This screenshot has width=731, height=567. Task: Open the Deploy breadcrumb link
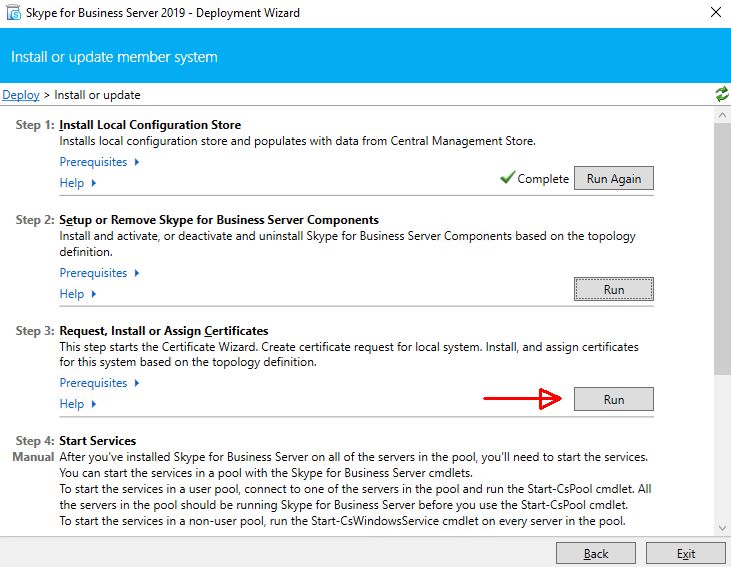[x=21, y=95]
